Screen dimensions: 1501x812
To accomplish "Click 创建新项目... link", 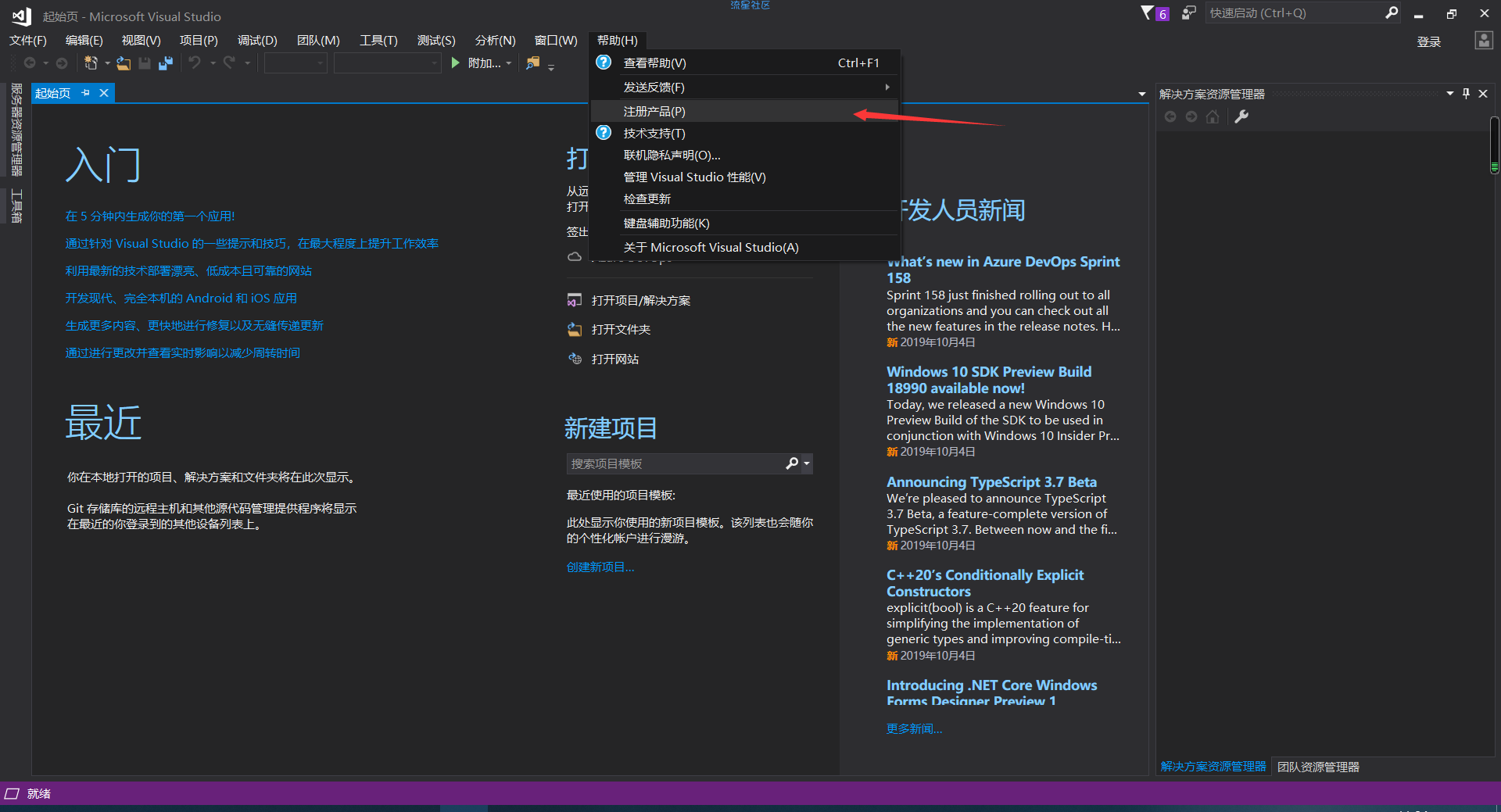I will (600, 567).
